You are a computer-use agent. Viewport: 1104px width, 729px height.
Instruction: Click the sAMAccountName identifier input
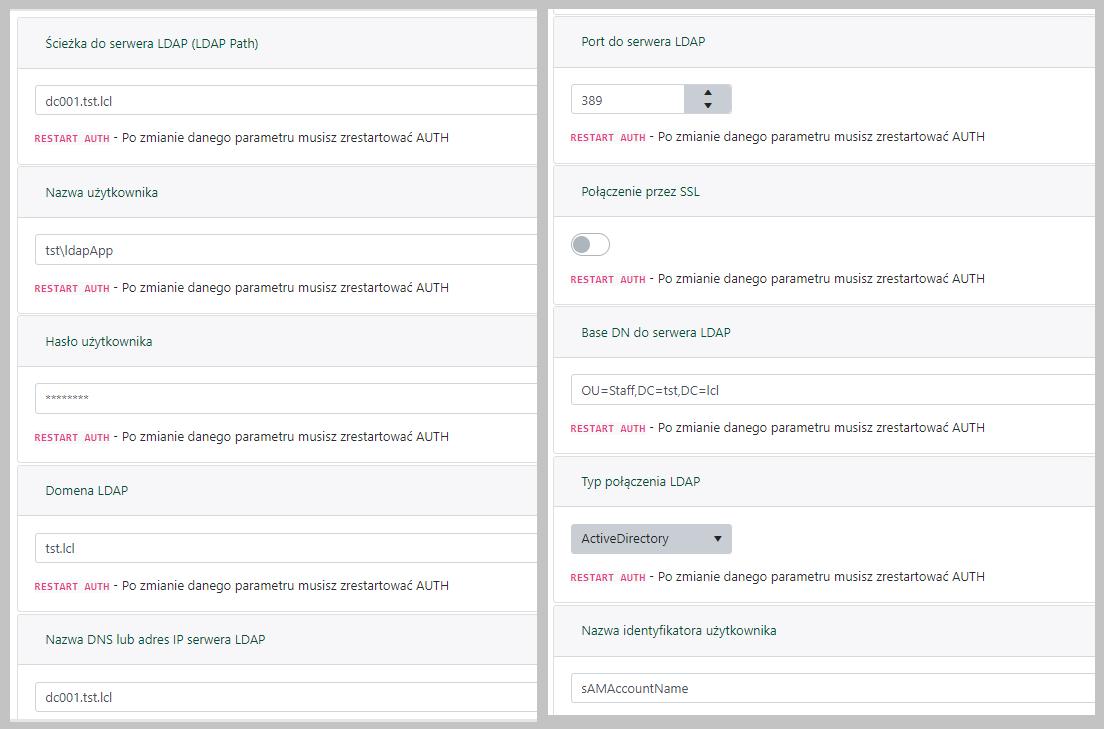click(830, 688)
